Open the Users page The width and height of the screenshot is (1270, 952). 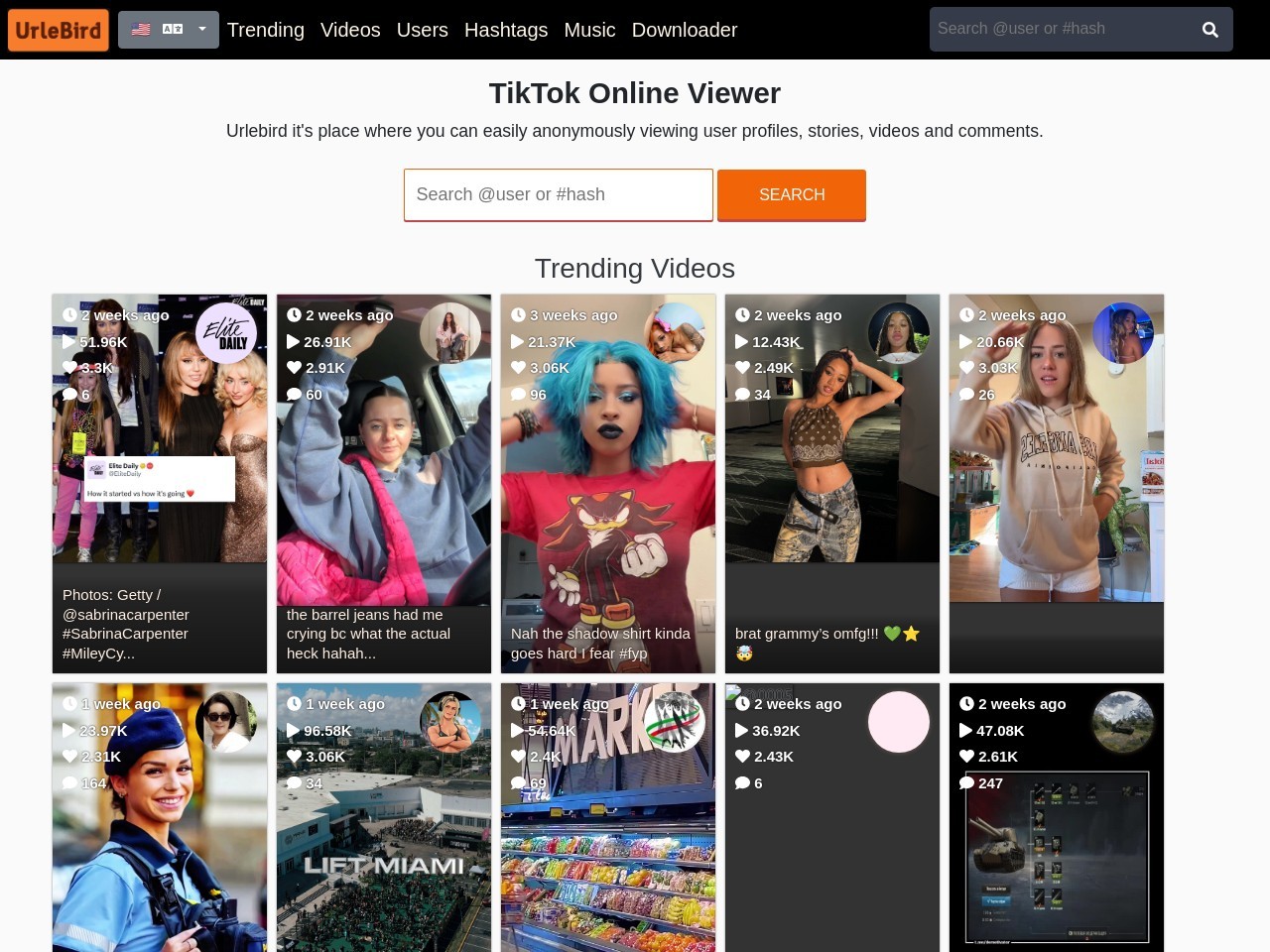click(x=423, y=30)
